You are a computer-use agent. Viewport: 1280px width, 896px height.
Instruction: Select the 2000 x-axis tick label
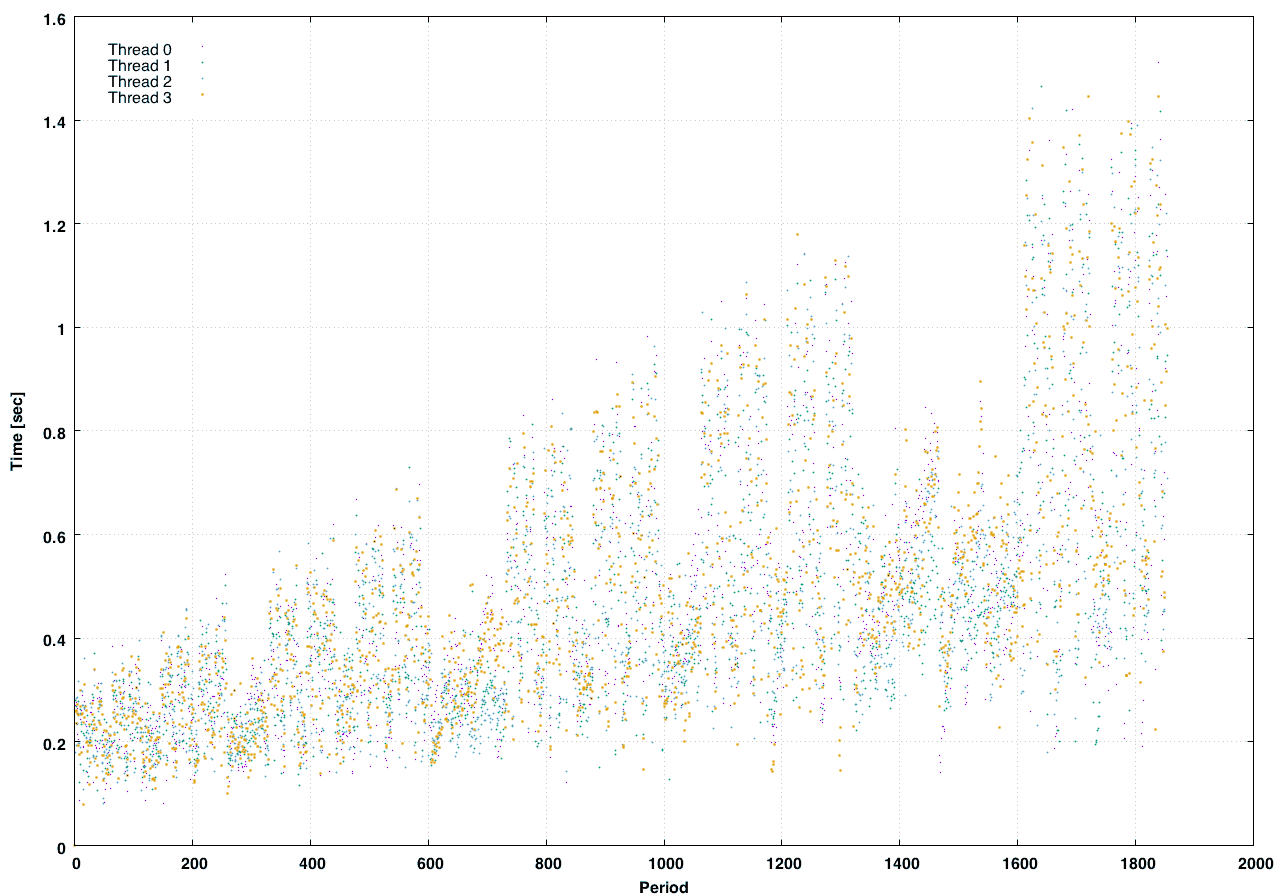1253,863
